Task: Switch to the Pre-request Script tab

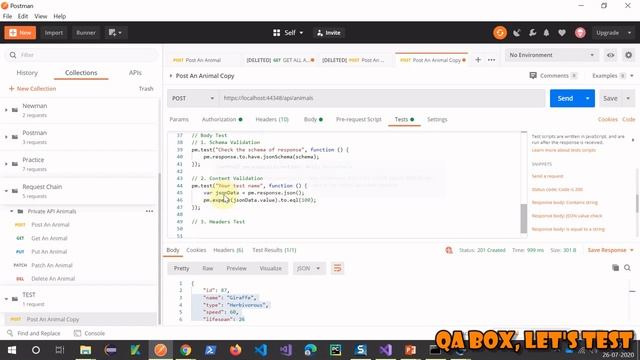Action: (x=358, y=120)
